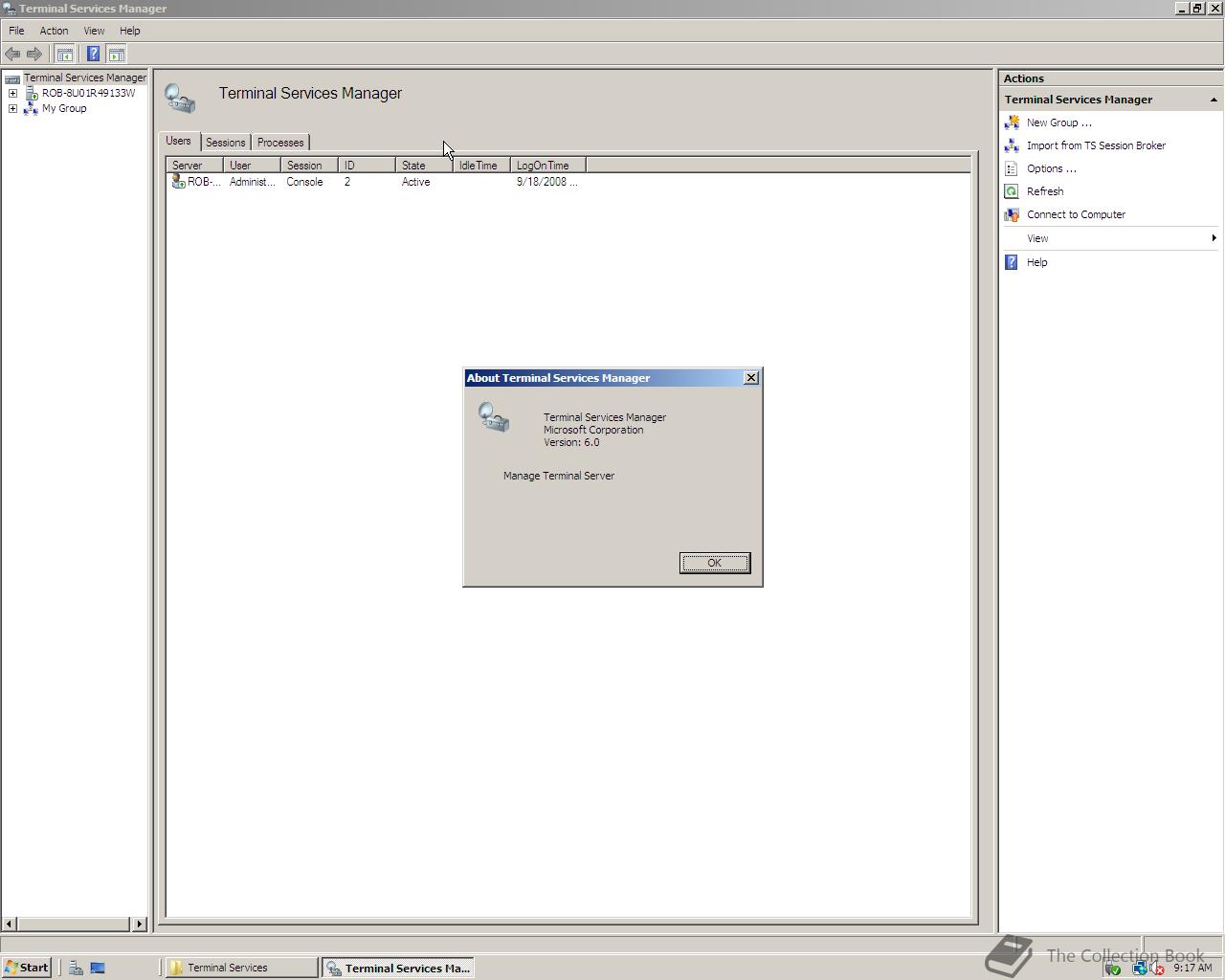Expand the ROB-8U01R49133W tree node

(12, 93)
